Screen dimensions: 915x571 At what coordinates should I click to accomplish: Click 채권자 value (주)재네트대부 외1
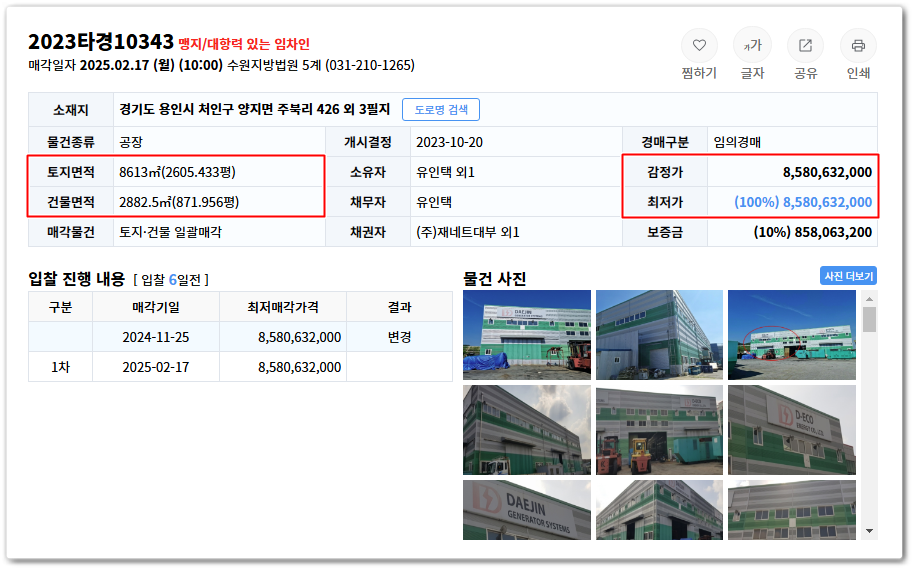467,232
